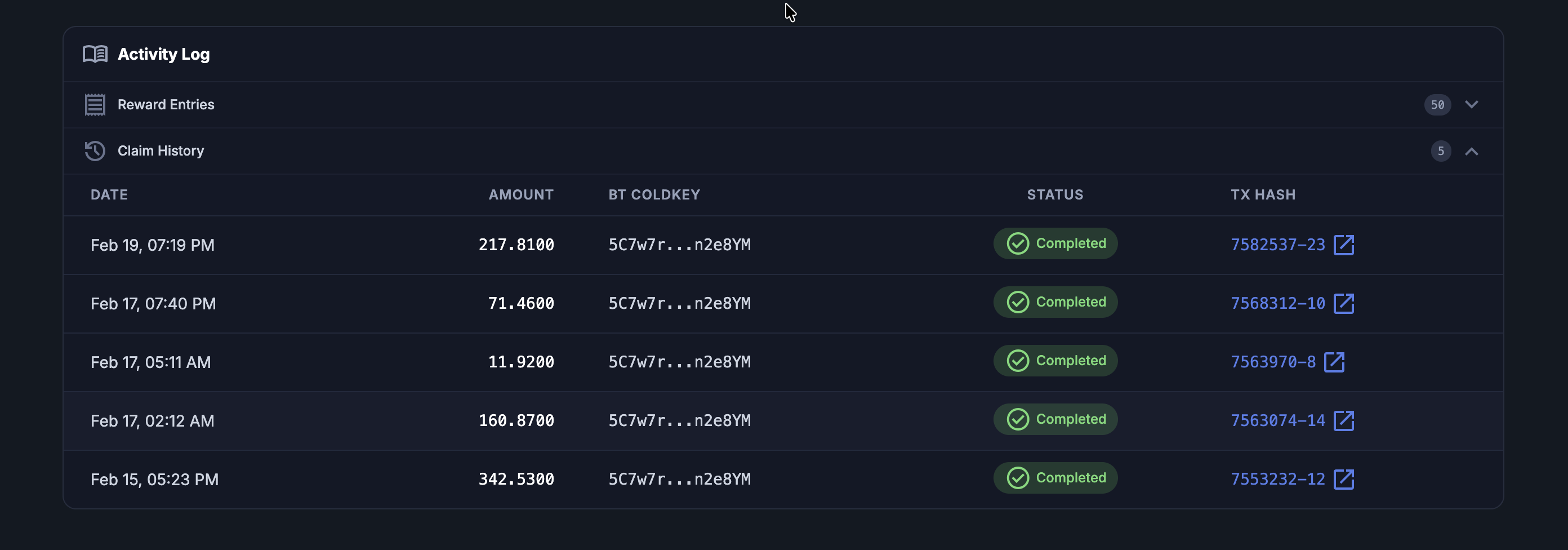Open transaction hash link 7563970-8
The width and height of the screenshot is (1568, 550).
coord(1272,362)
